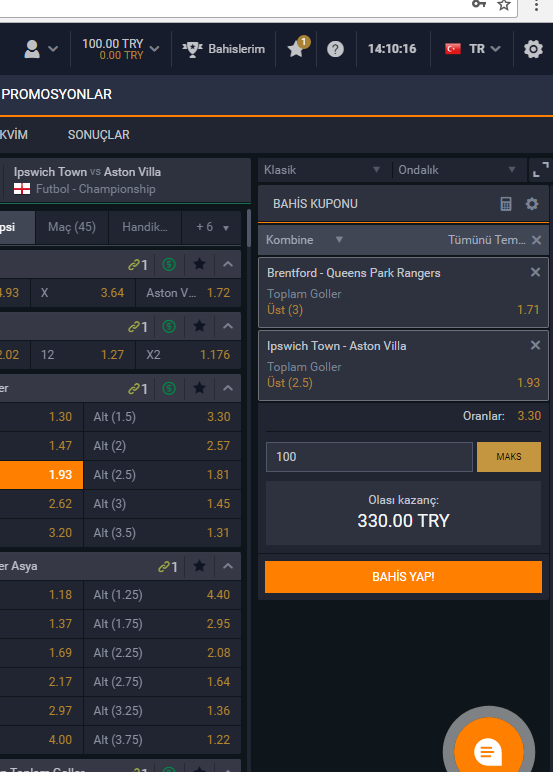Image resolution: width=553 pixels, height=772 pixels.
Task: Open the Ondalık odds format dropdown
Action: (457, 170)
